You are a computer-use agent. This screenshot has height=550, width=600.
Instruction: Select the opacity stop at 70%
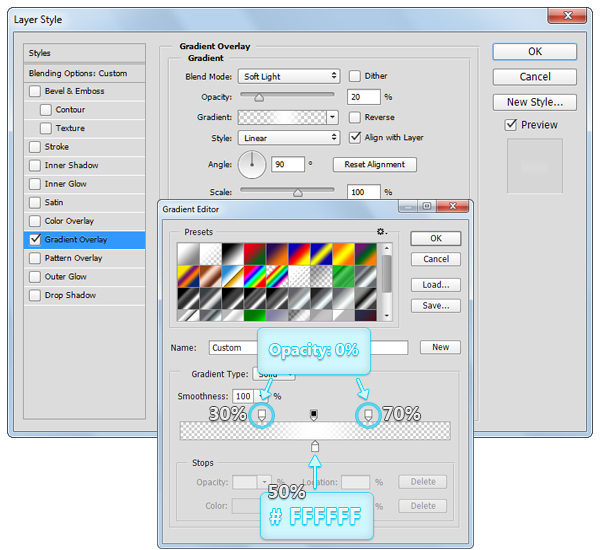click(368, 414)
